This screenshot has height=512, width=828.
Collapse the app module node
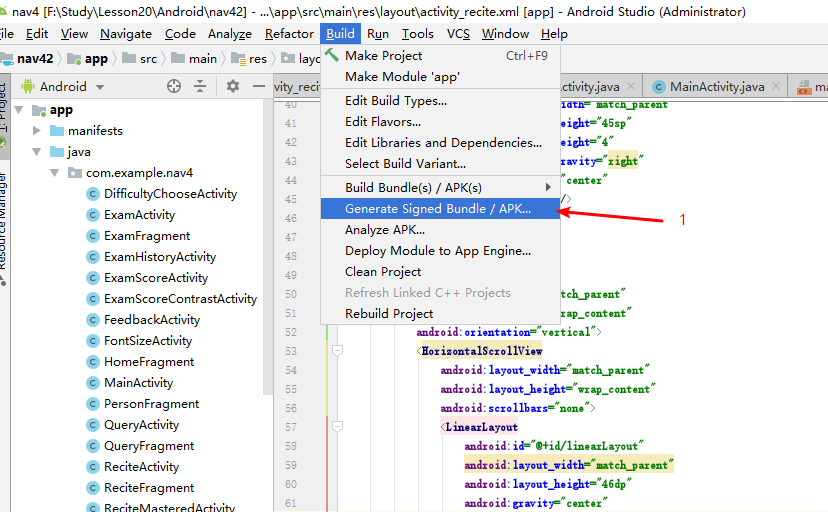(19, 110)
